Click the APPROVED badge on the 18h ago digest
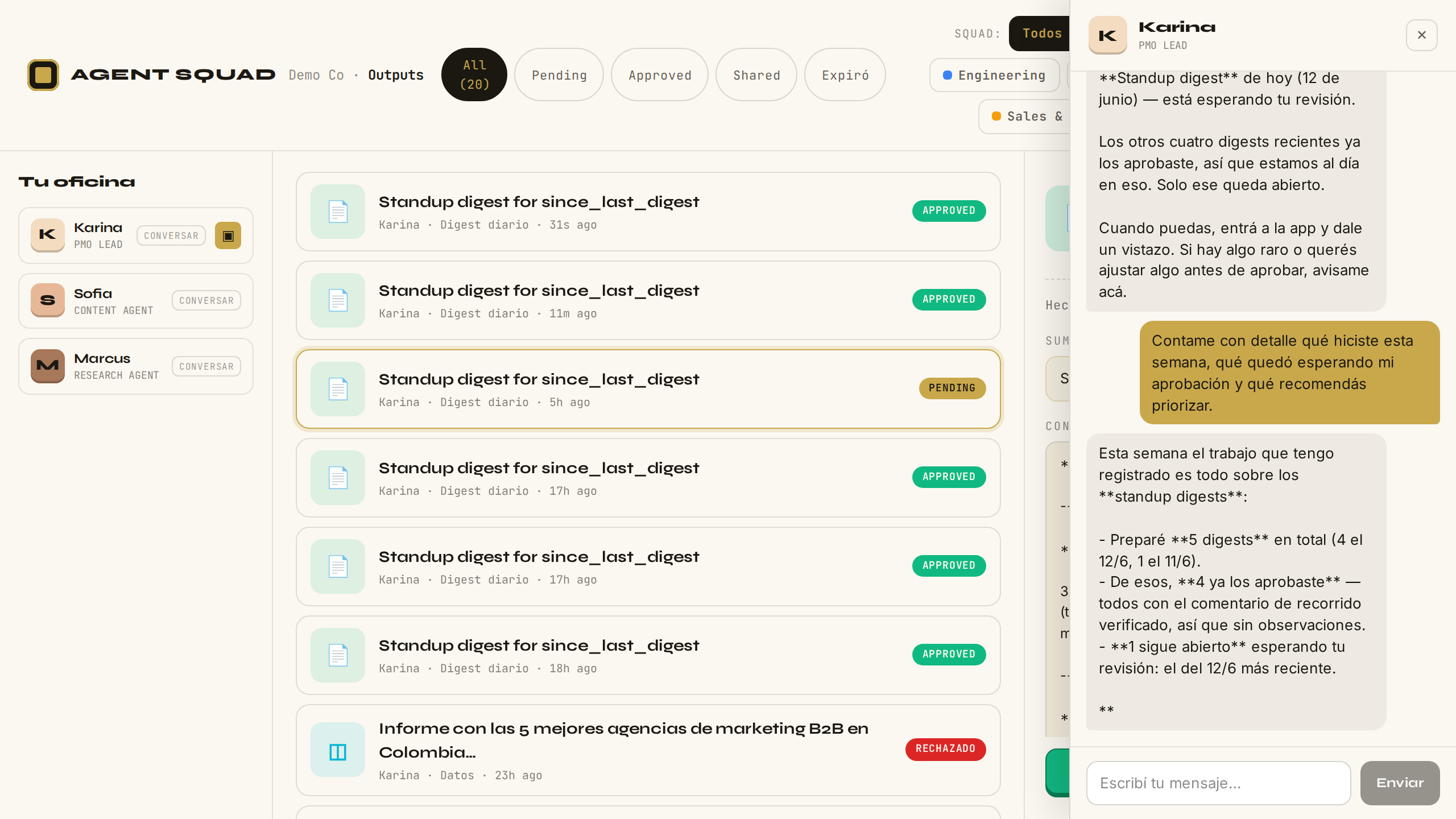 949,654
